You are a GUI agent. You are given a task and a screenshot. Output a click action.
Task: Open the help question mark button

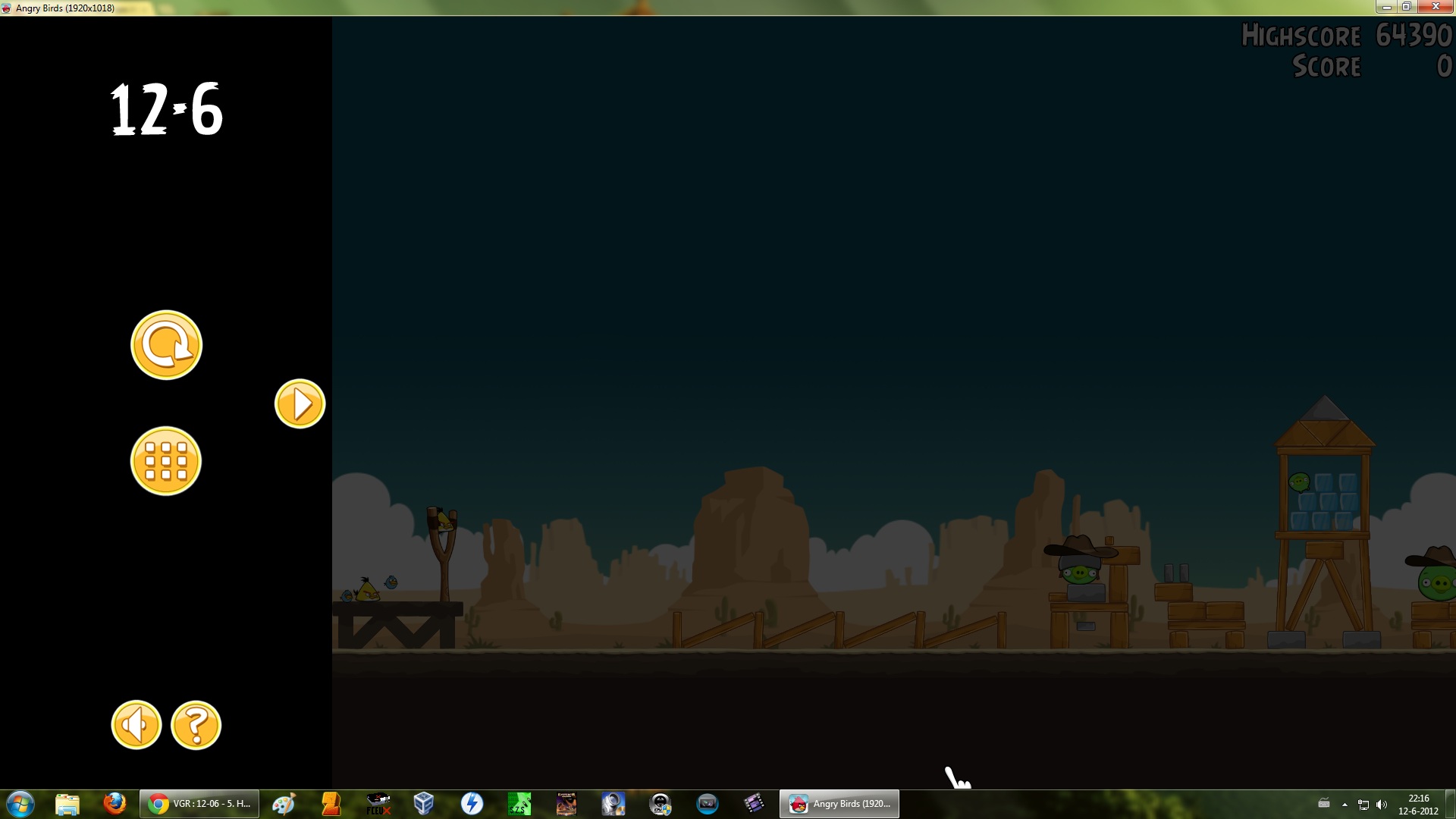tap(196, 725)
